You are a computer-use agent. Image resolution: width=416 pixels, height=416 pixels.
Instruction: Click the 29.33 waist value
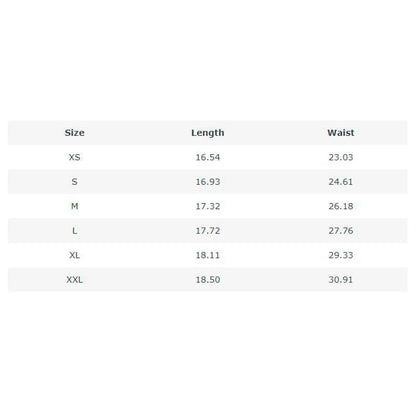(x=341, y=255)
